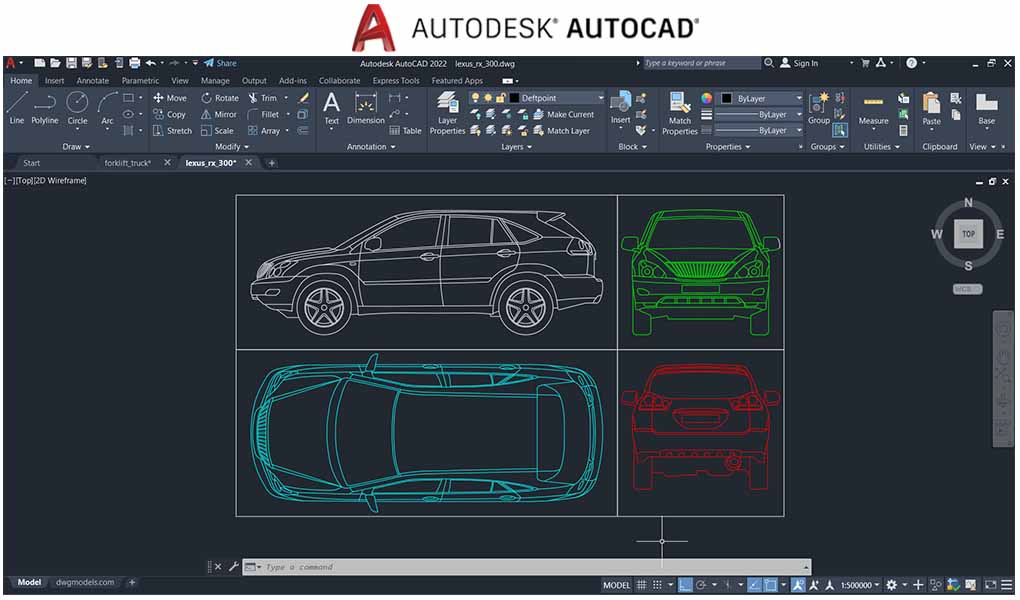Create a Group of objects
The height and width of the screenshot is (600, 1020).
(818, 108)
